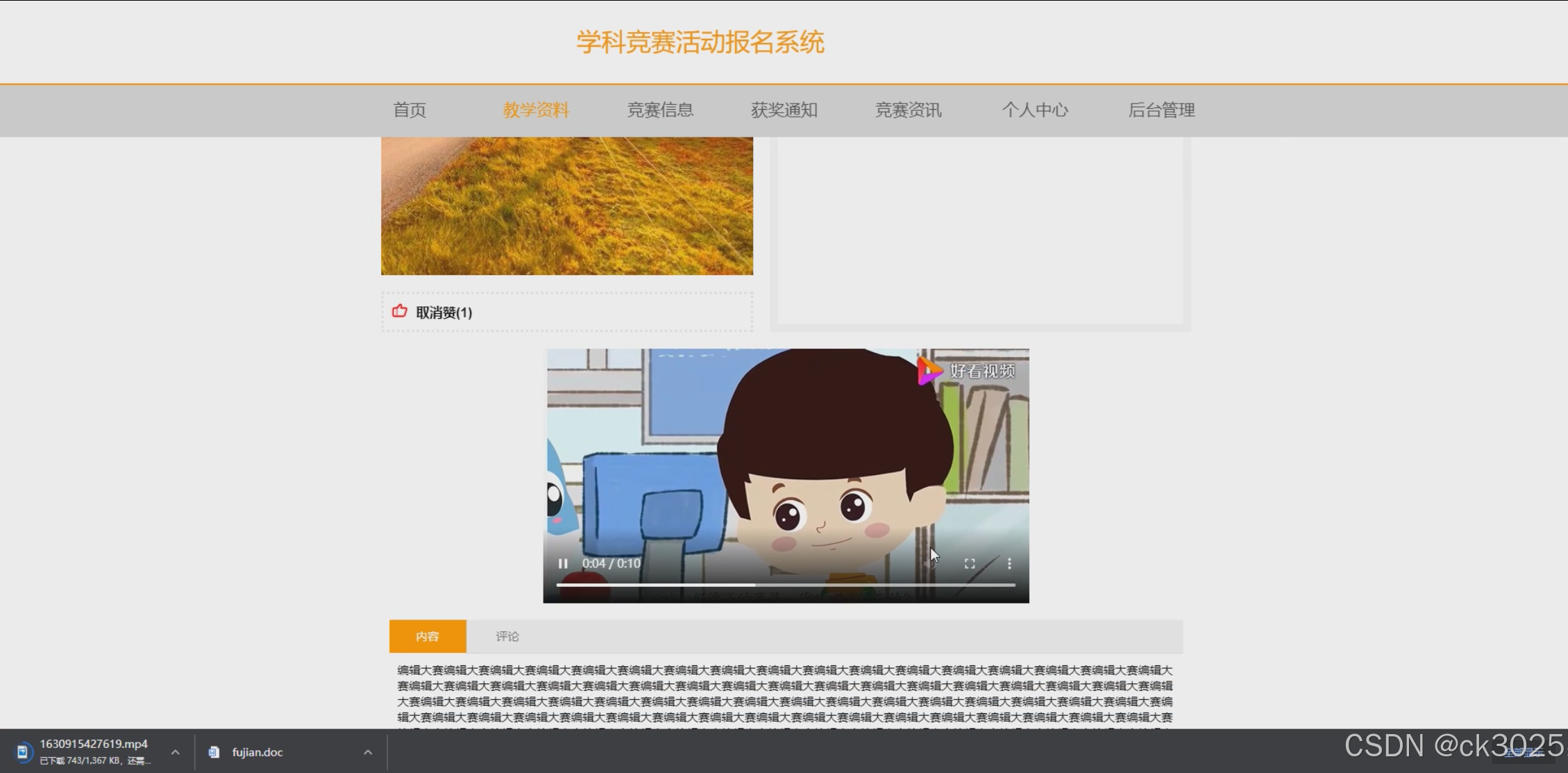Pause the playing video
This screenshot has width=1568, height=773.
pos(563,563)
